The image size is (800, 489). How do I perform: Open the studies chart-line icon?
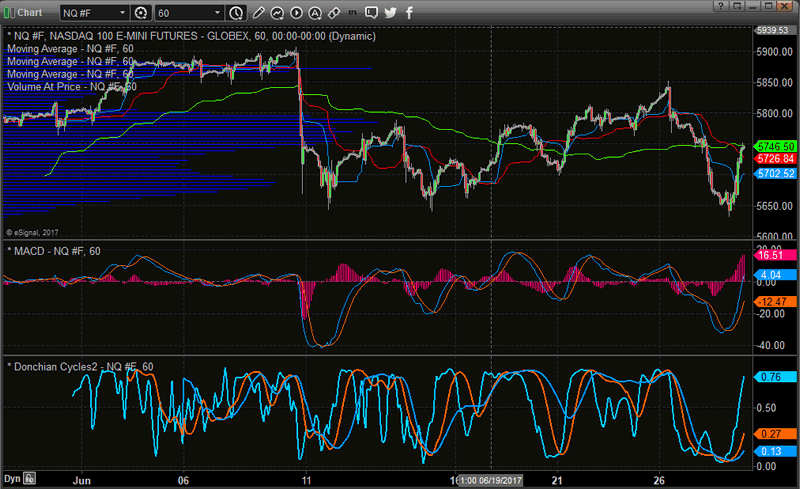pyautogui.click(x=276, y=13)
